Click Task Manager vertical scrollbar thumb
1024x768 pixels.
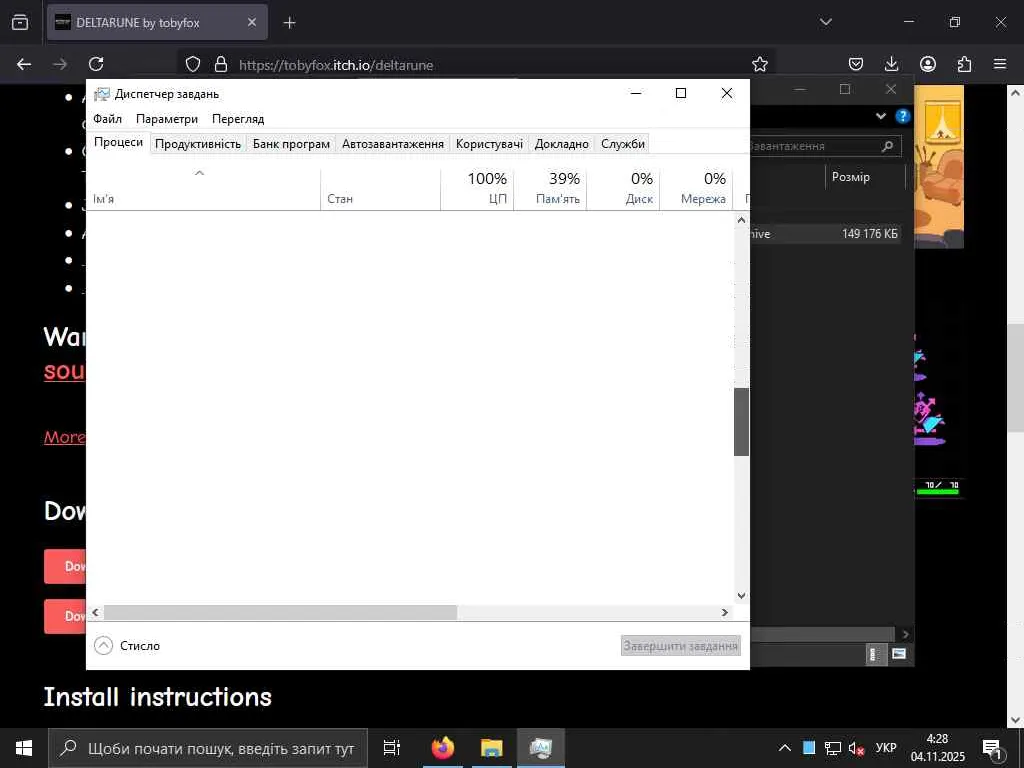(741, 422)
